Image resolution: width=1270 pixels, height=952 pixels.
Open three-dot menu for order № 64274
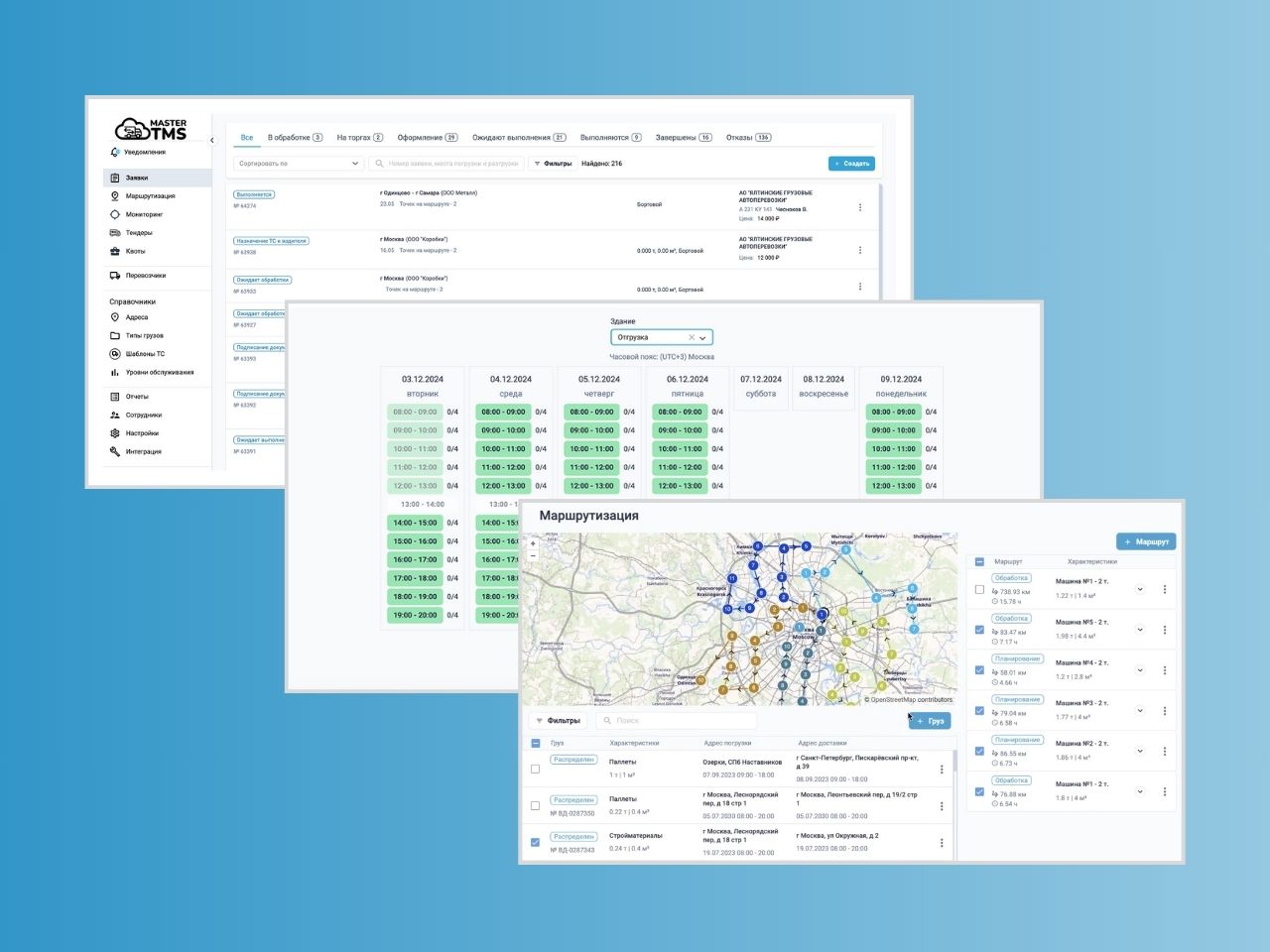[859, 207]
